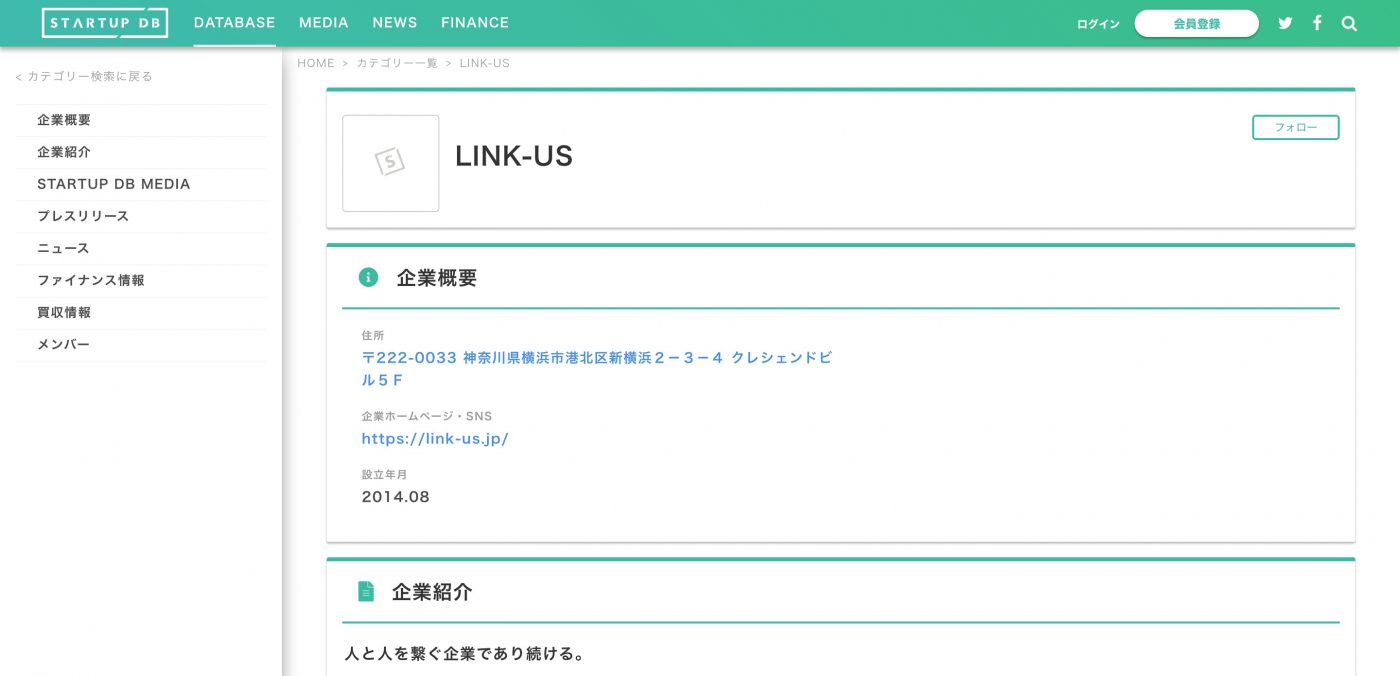Screen dimensions: 1400x676
Task: Click the ログイン link
Action: pyautogui.click(x=1097, y=23)
